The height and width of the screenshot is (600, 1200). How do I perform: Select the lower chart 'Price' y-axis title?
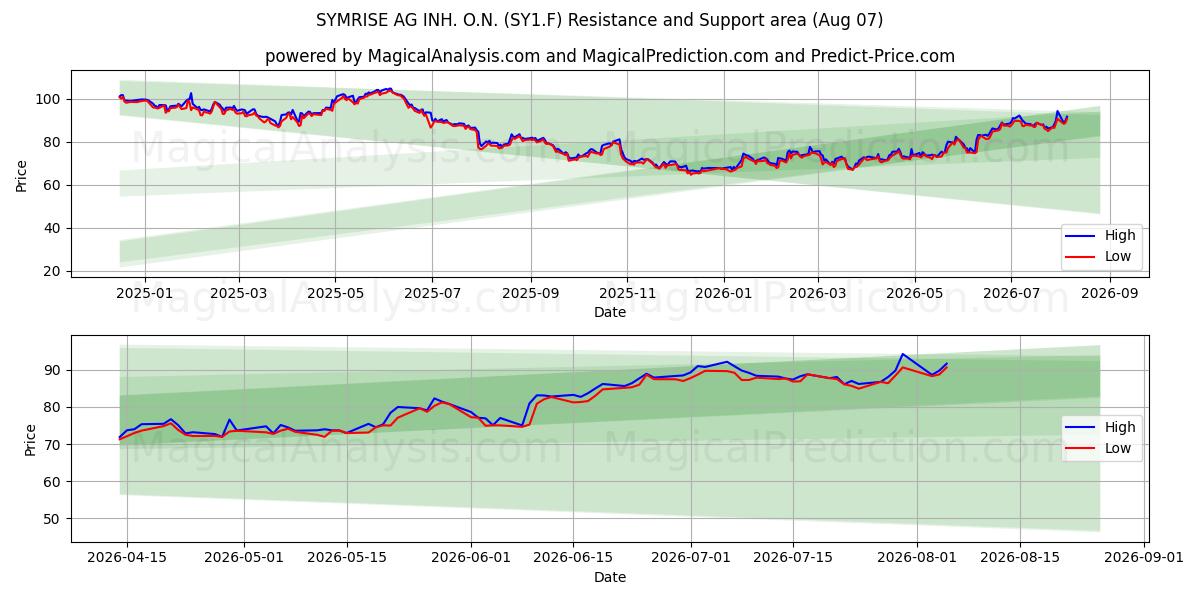click(x=30, y=439)
